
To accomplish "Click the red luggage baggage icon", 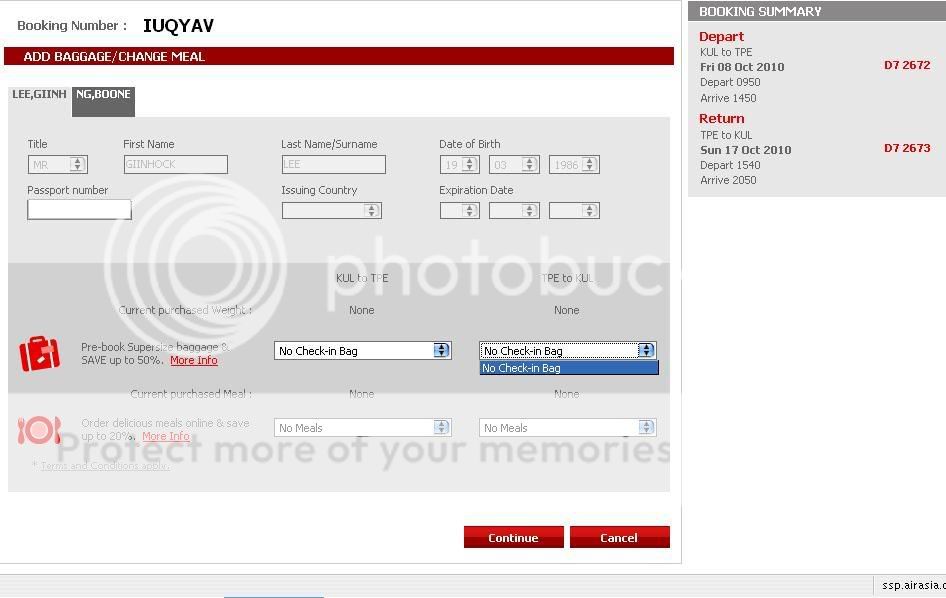I will point(40,353).
